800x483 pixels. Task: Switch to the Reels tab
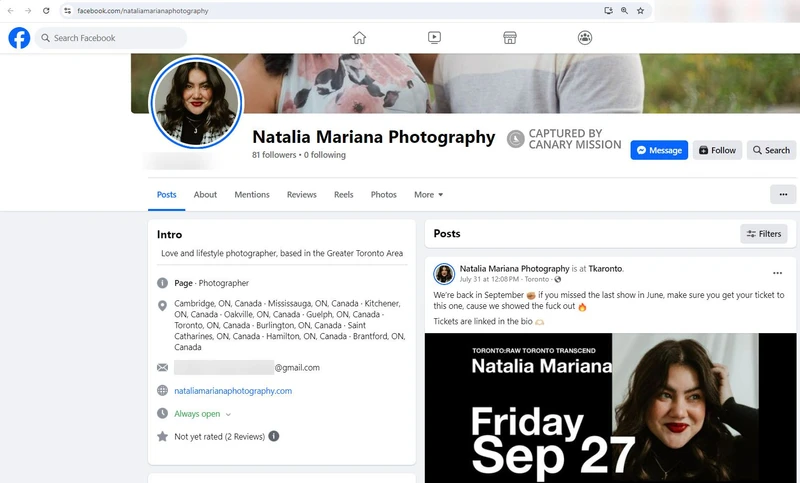(343, 194)
